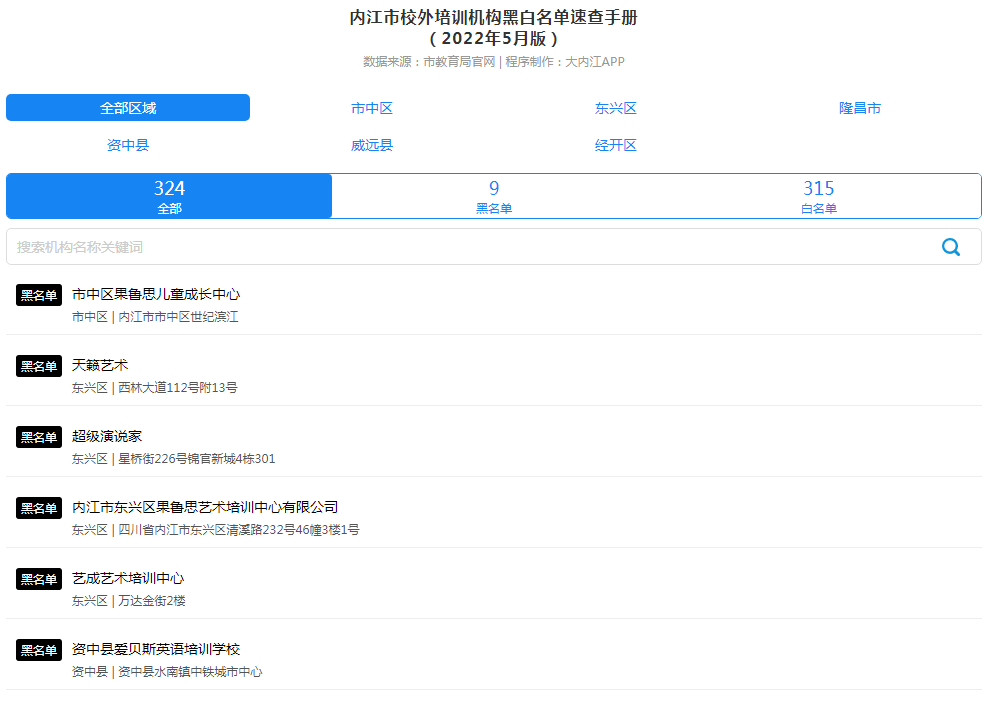Open the 全部 tab with 324 results
Screen dimensions: 992x703
point(169,196)
